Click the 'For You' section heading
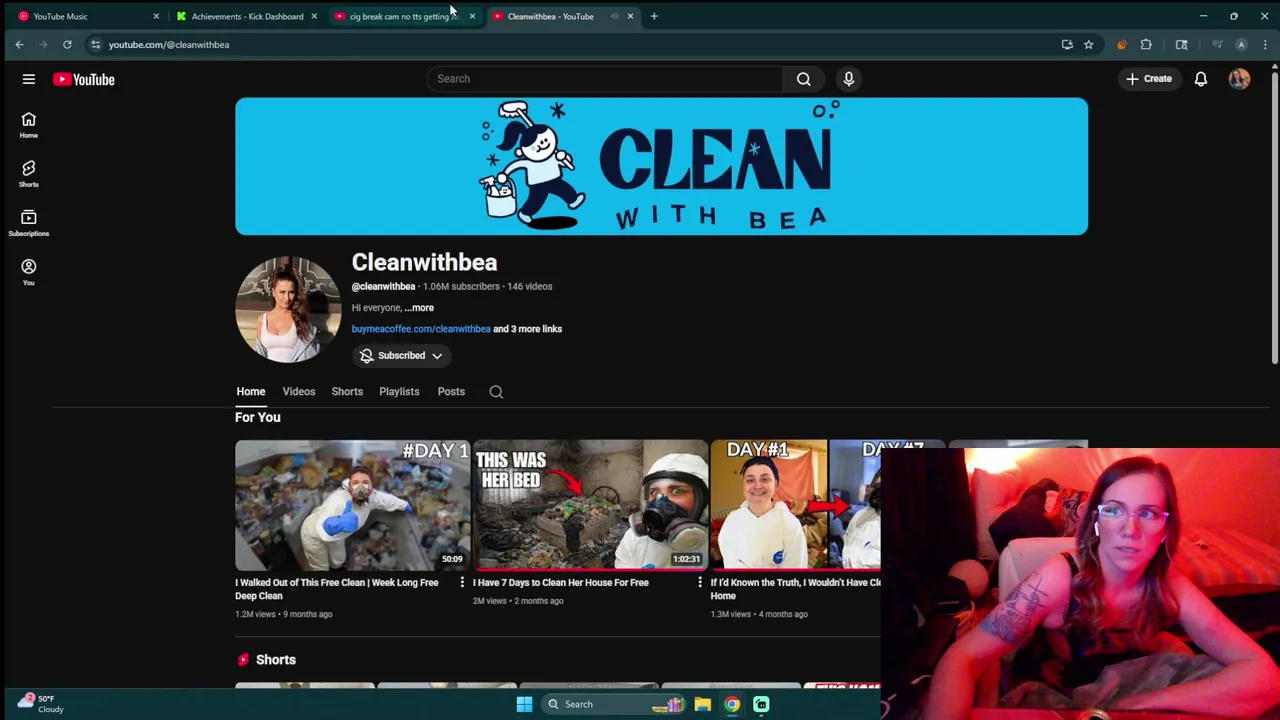 pyautogui.click(x=258, y=417)
